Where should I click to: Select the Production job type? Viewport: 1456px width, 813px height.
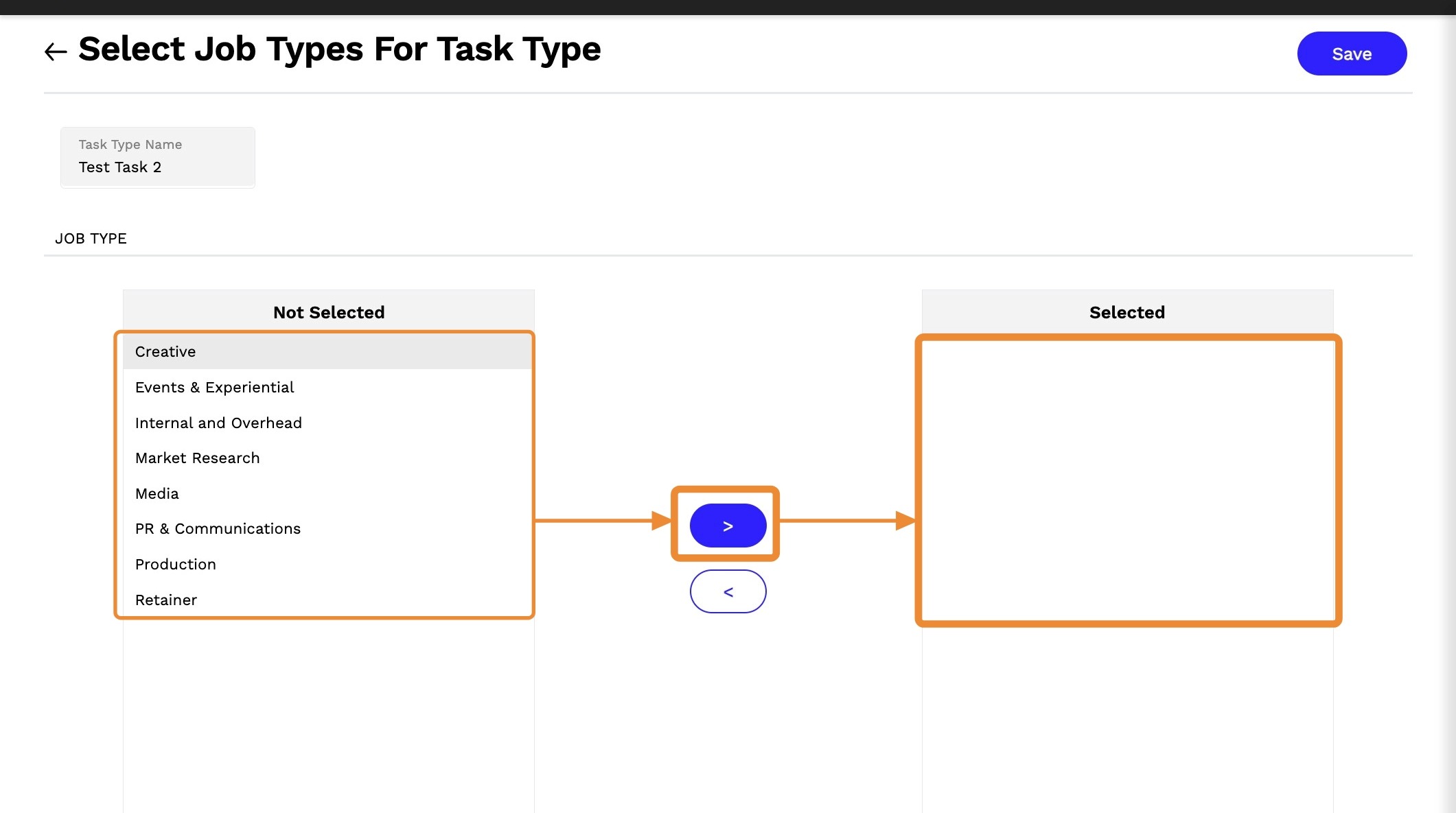click(175, 564)
